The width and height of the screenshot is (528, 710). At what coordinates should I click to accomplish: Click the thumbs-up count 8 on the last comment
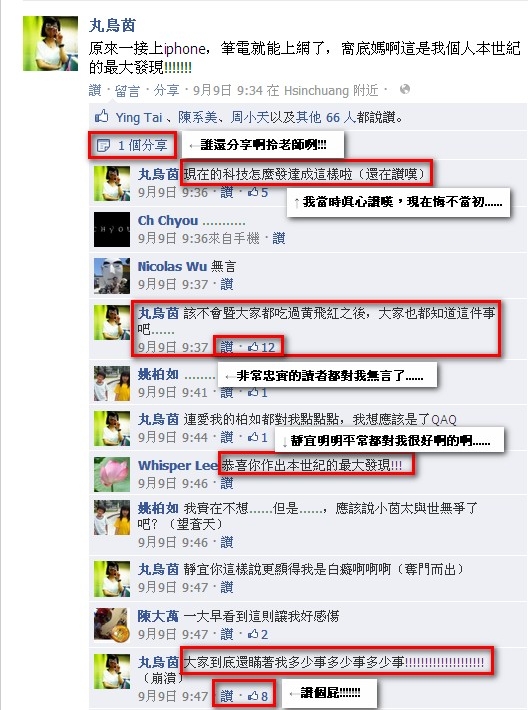[x=258, y=696]
